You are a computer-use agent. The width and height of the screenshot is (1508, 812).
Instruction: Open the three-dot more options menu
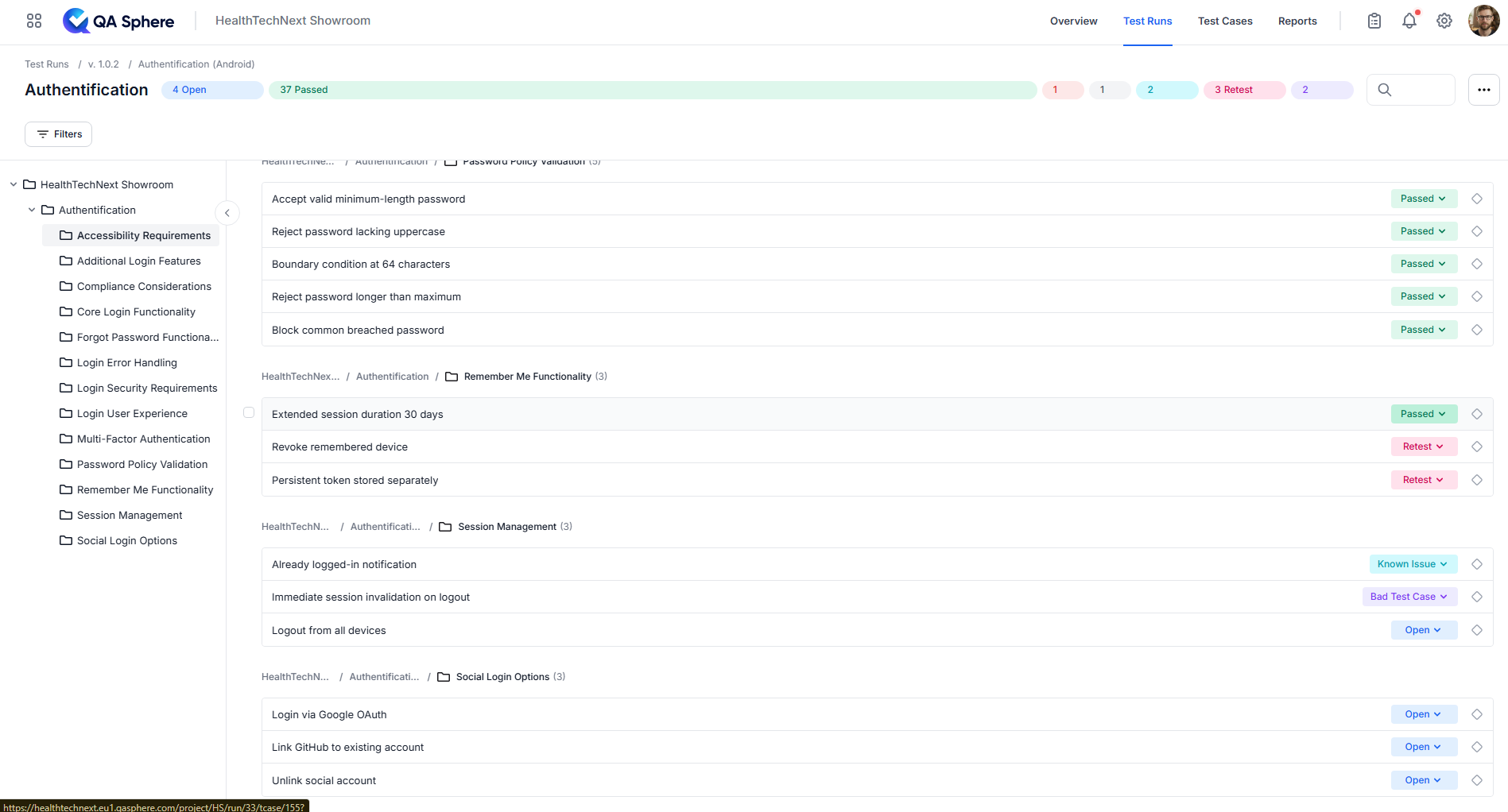pyautogui.click(x=1484, y=90)
